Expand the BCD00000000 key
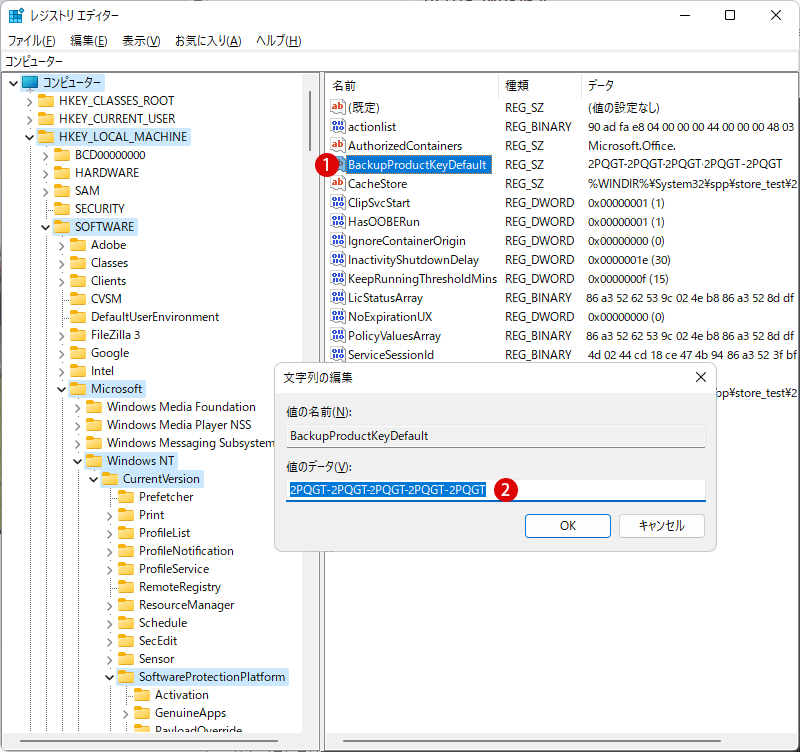 (x=45, y=155)
